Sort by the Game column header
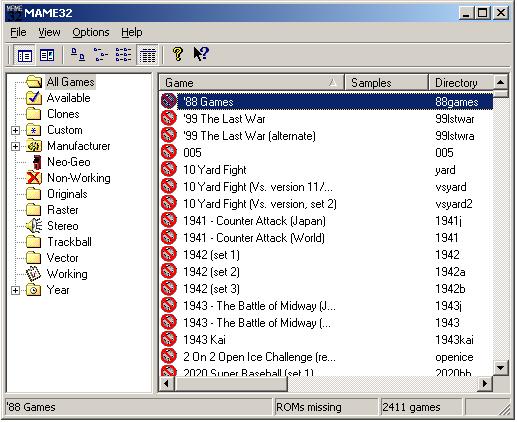Image resolution: width=517 pixels, height=422 pixels. pos(252,83)
